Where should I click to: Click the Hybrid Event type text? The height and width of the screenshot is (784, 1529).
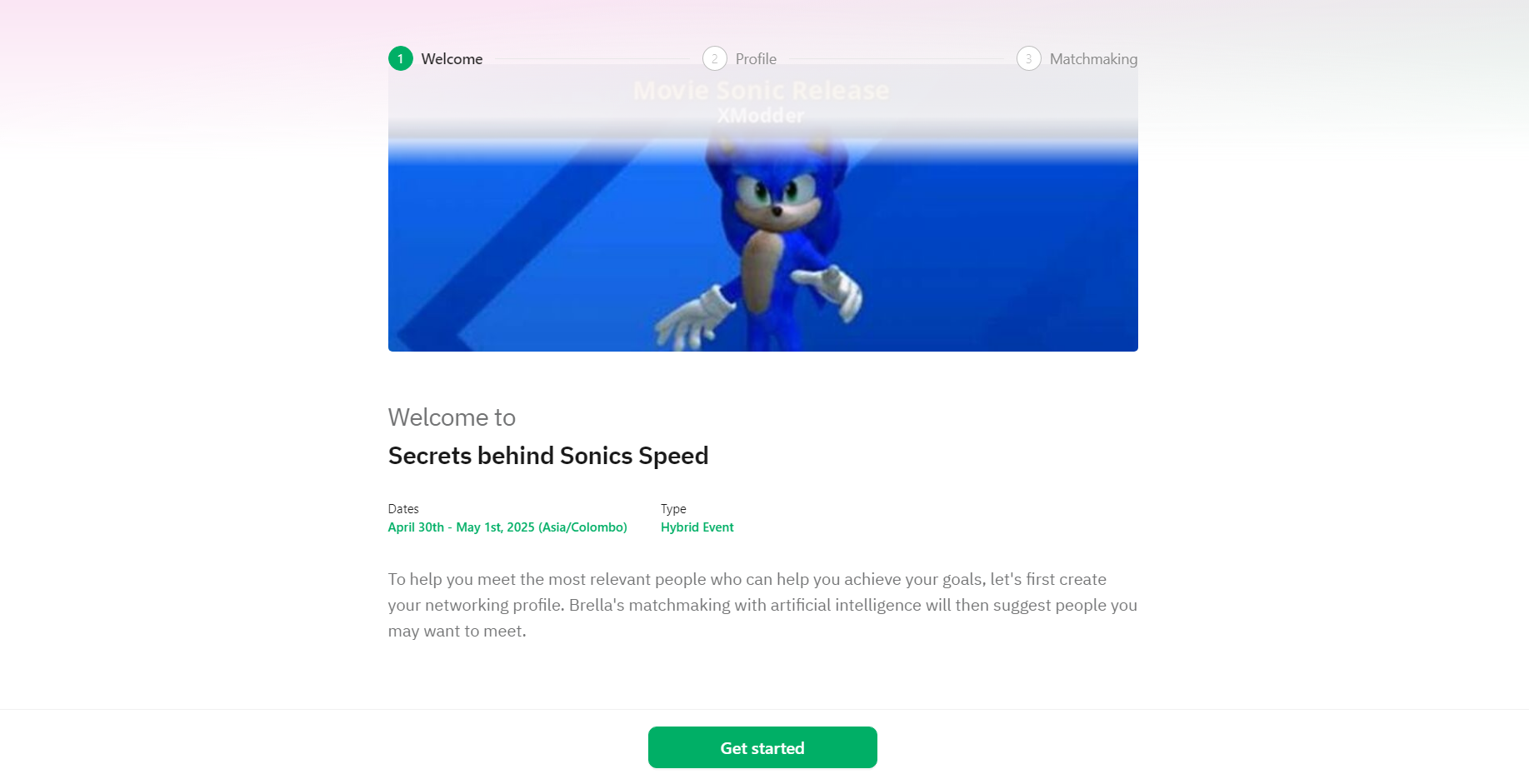[x=697, y=527]
